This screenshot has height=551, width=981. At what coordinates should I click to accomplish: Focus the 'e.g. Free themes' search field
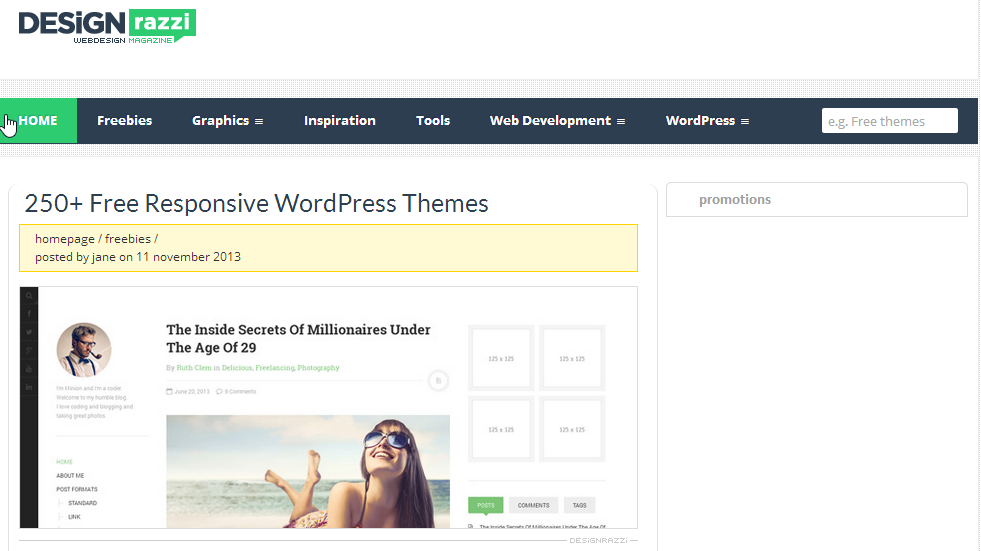click(x=889, y=121)
